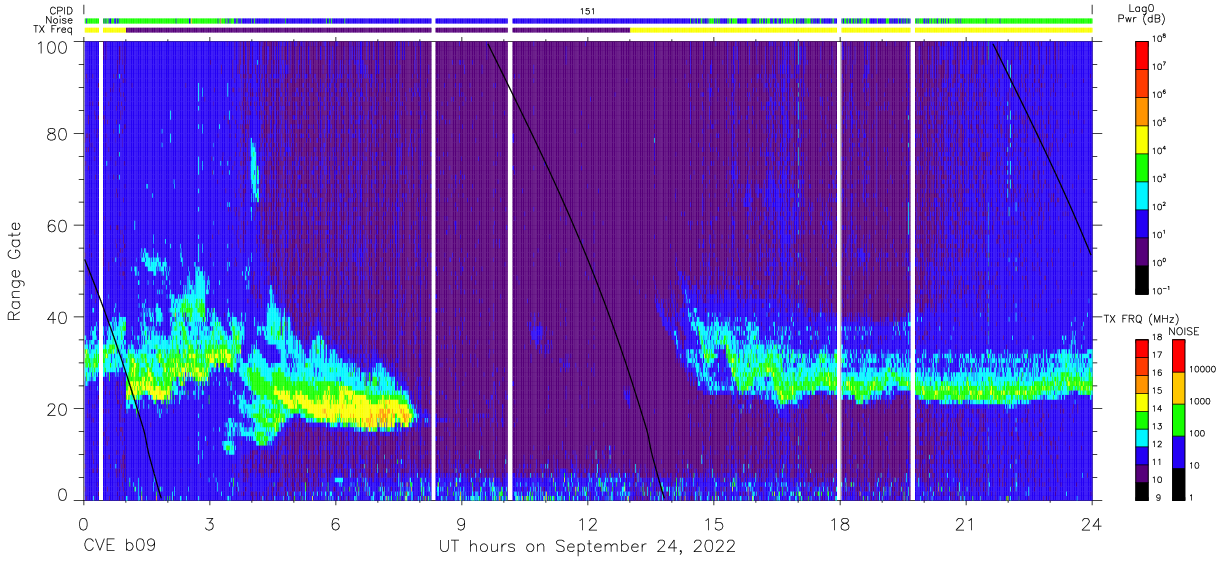Select the CPID value 151
The image size is (1228, 567).
coord(587,10)
